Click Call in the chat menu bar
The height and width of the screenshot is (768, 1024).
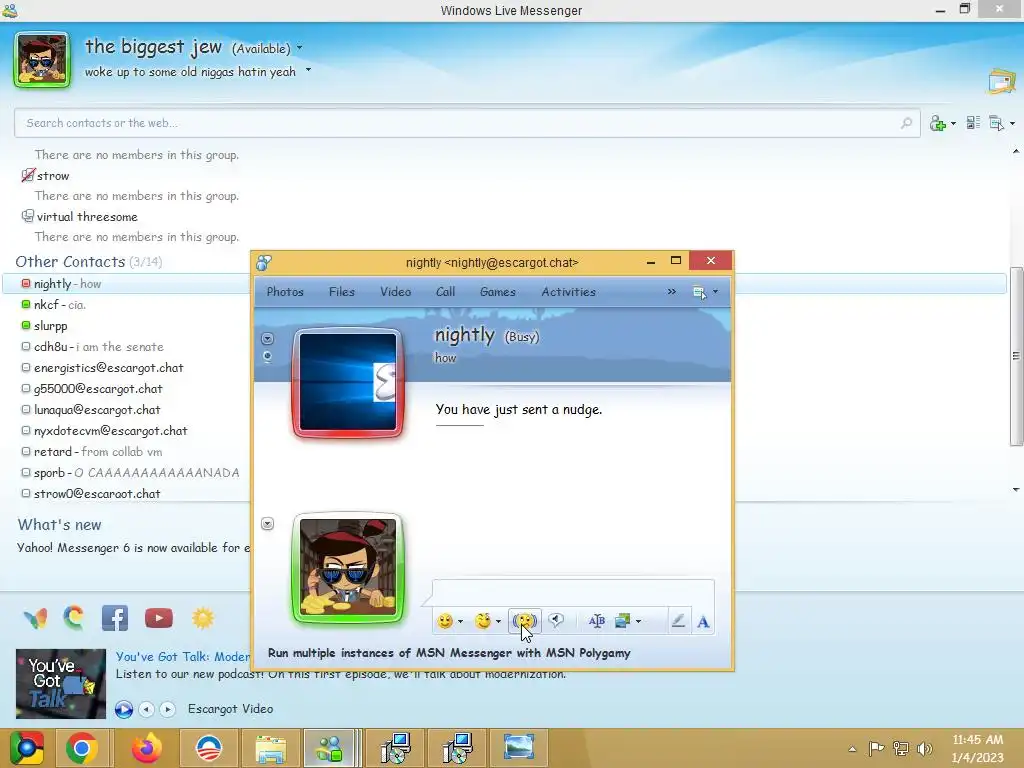click(x=445, y=292)
